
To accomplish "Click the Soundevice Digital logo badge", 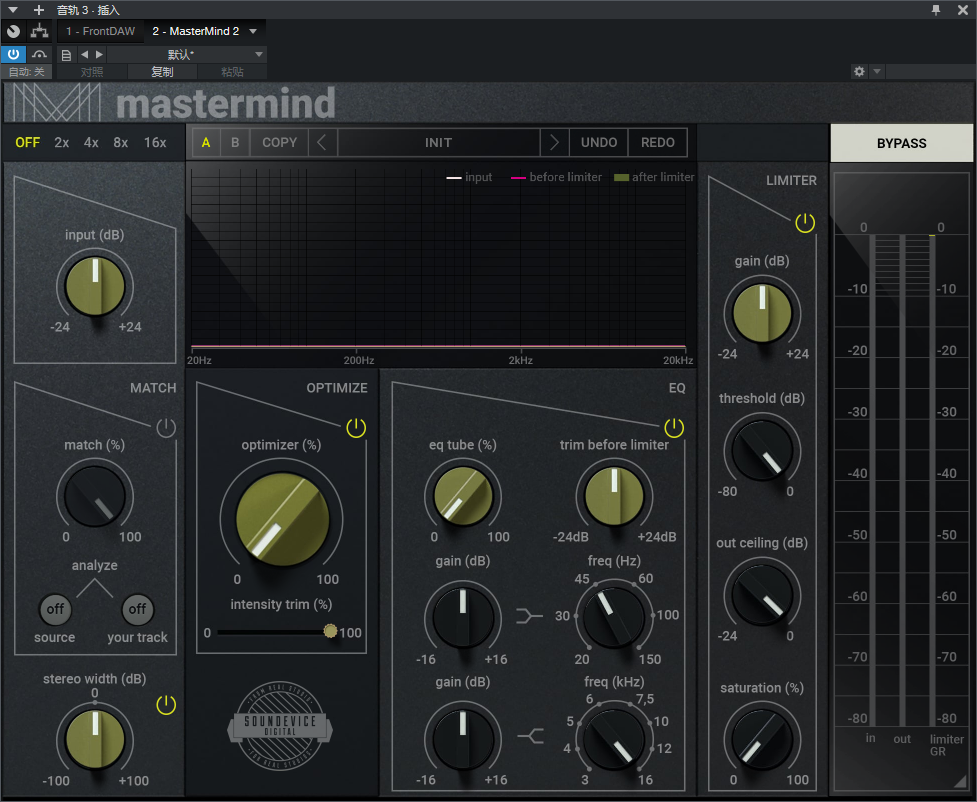I will [x=280, y=725].
